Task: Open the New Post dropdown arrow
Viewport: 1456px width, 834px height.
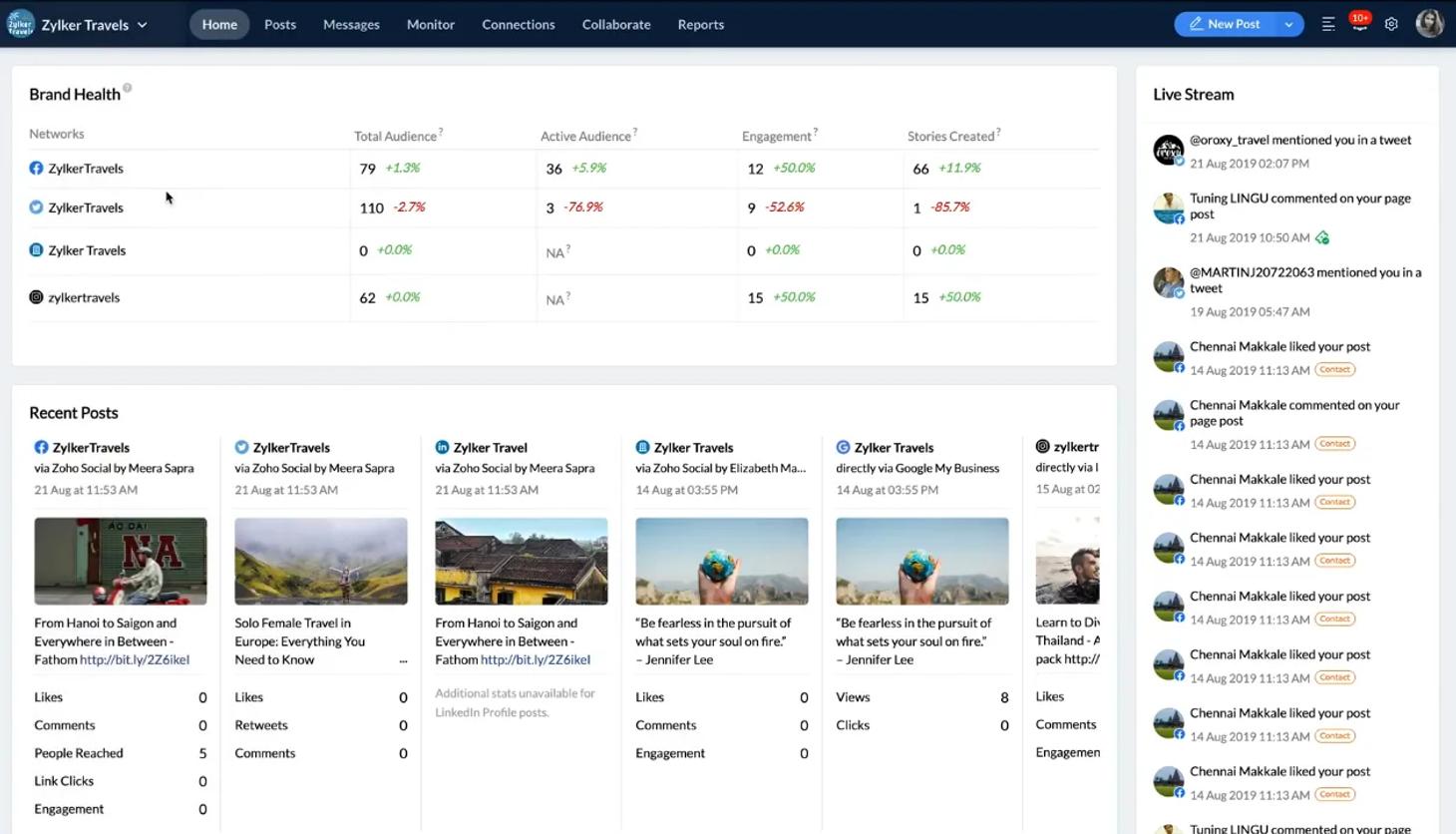Action: click(1288, 24)
